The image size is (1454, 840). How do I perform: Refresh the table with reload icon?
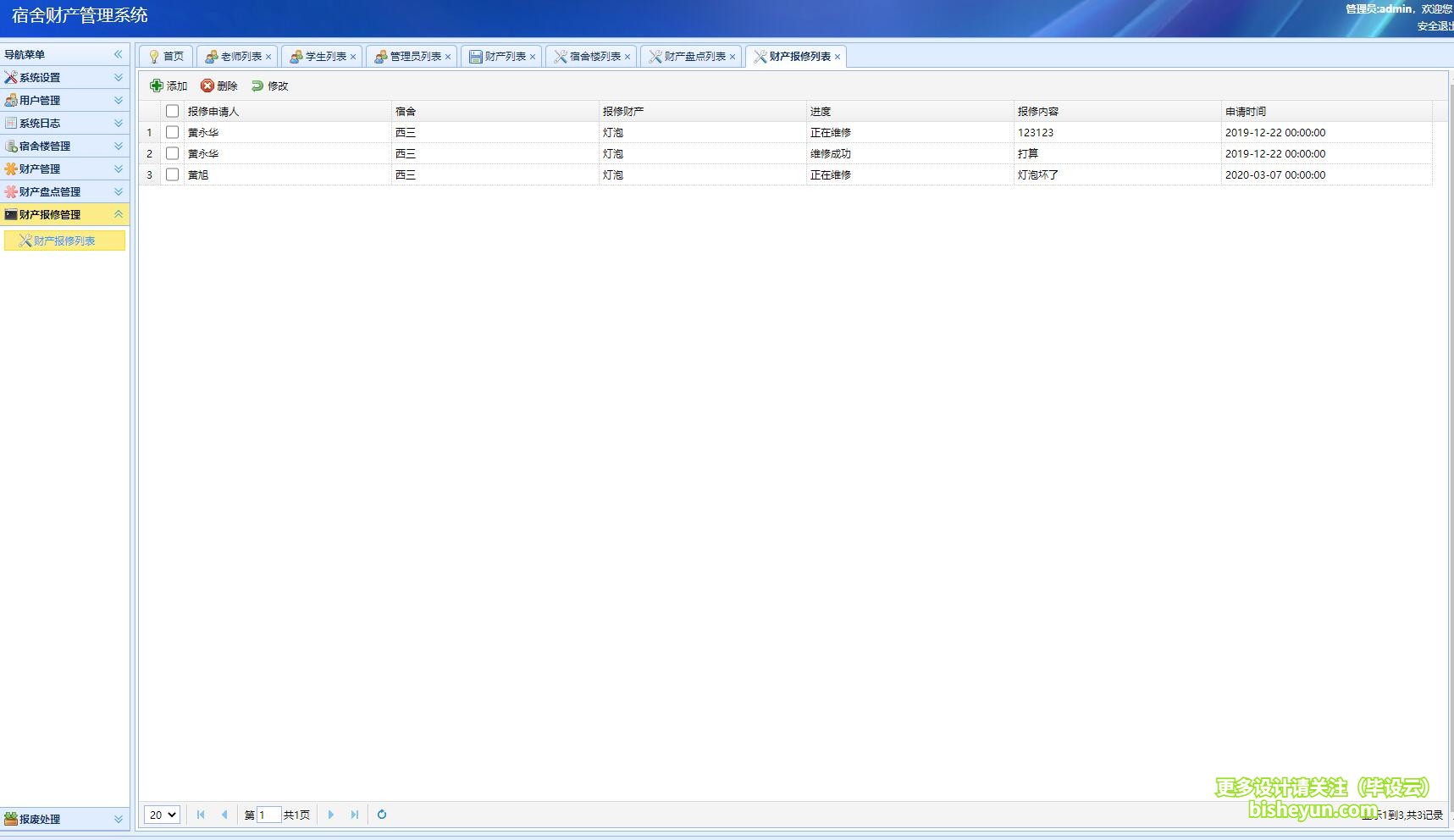pos(382,815)
